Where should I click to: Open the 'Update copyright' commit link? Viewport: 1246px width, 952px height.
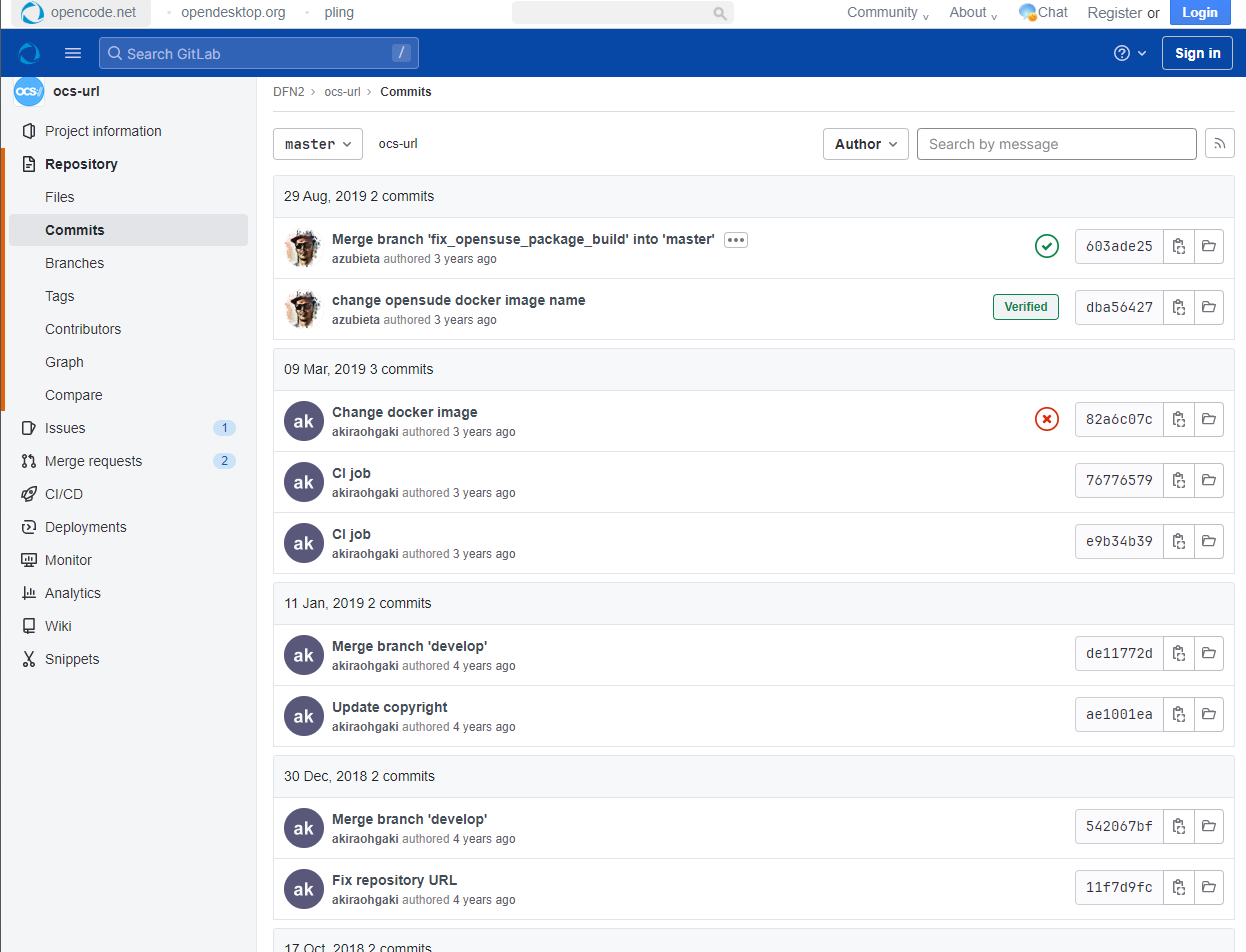coord(389,707)
